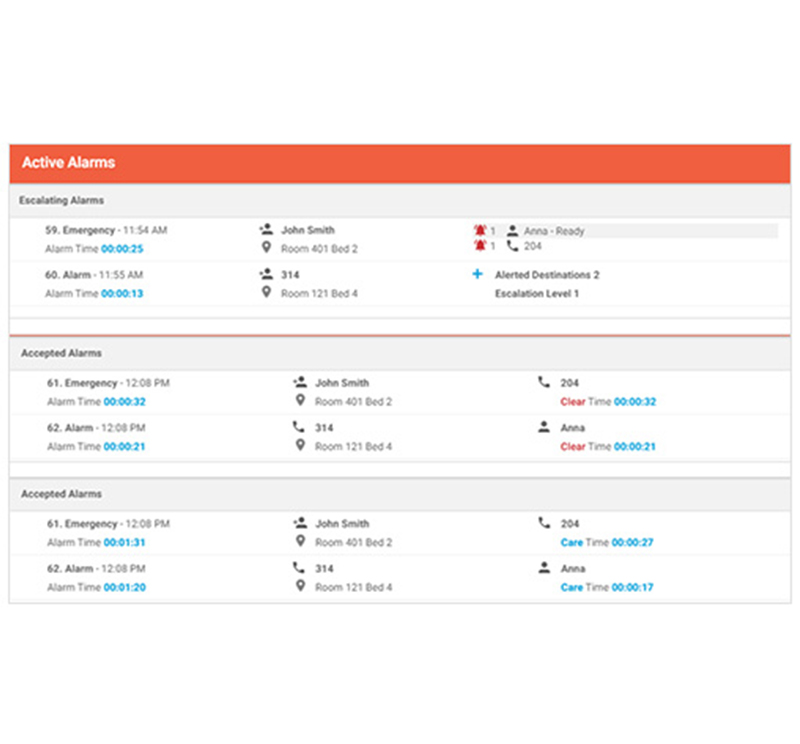Image resolution: width=800 pixels, height=744 pixels.
Task: Click the Active Alarms title bar
Action: 400,163
